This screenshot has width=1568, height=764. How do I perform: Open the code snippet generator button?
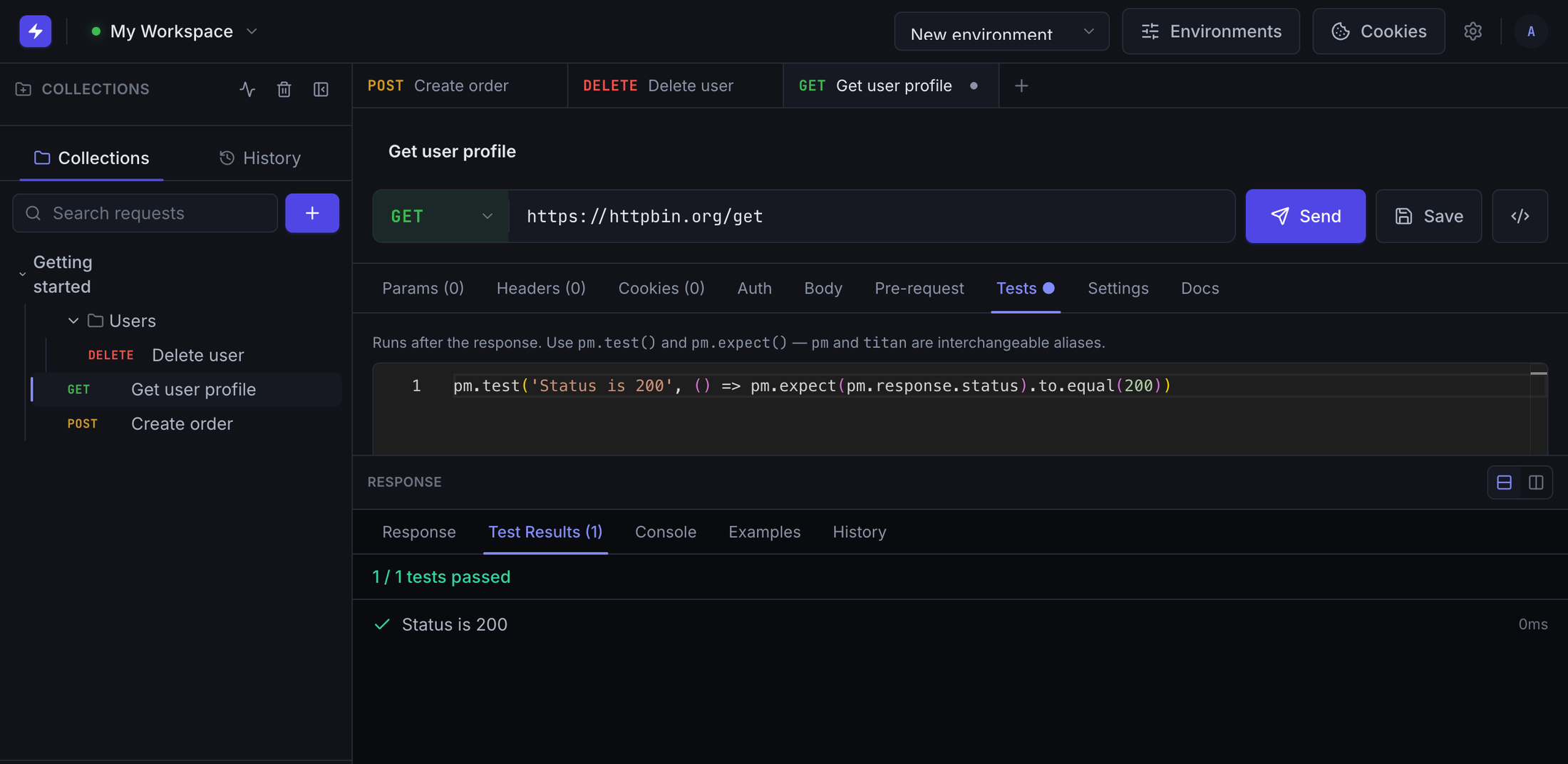(x=1520, y=216)
